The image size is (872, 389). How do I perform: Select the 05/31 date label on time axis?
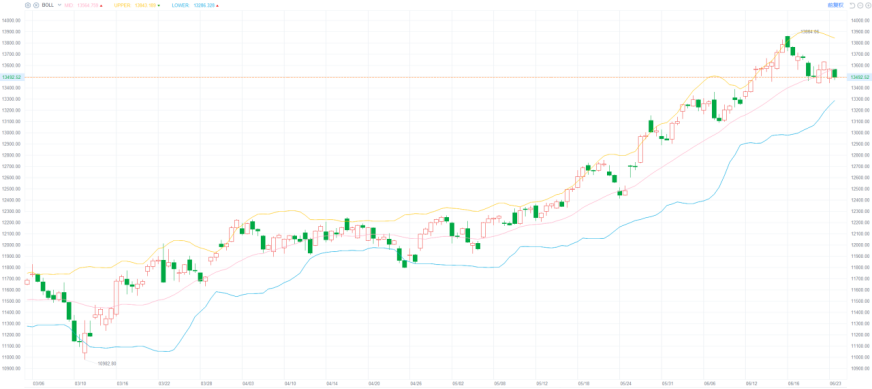[x=668, y=383]
